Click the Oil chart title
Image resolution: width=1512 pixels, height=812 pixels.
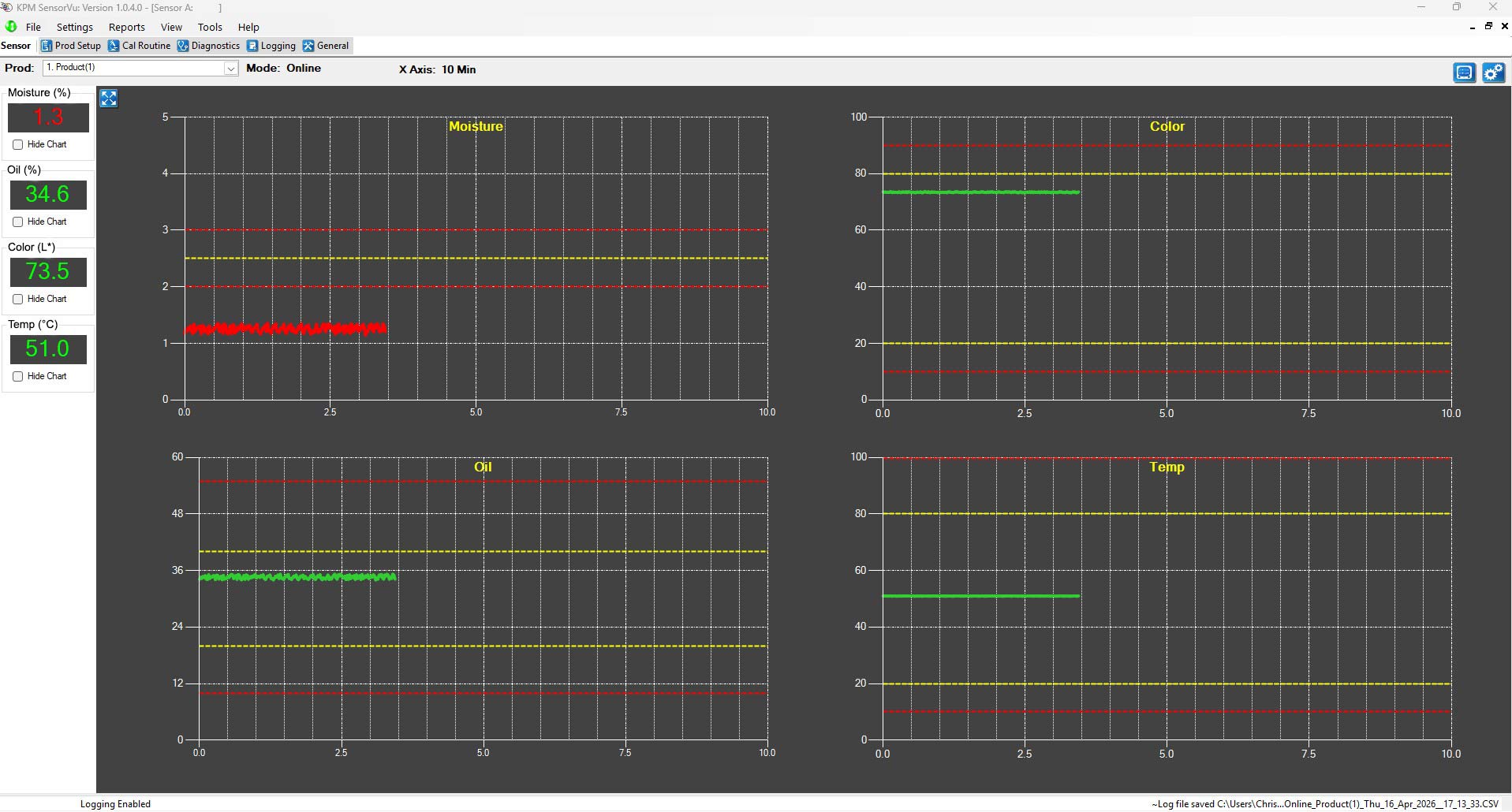tap(483, 467)
